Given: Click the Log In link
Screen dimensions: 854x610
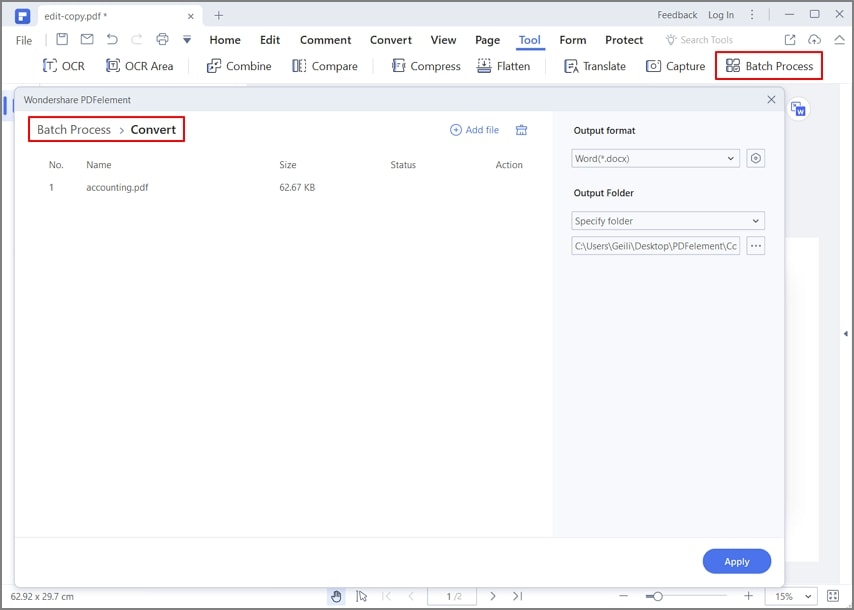Looking at the screenshot, I should [721, 15].
